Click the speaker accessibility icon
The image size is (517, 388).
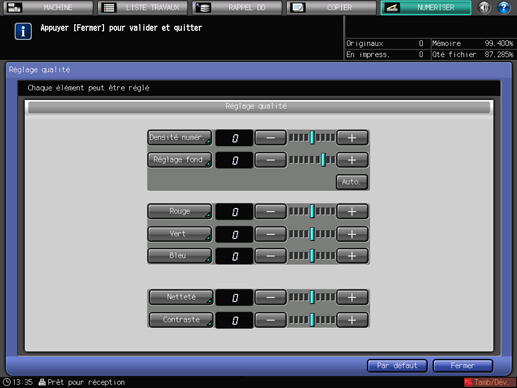tap(484, 7)
